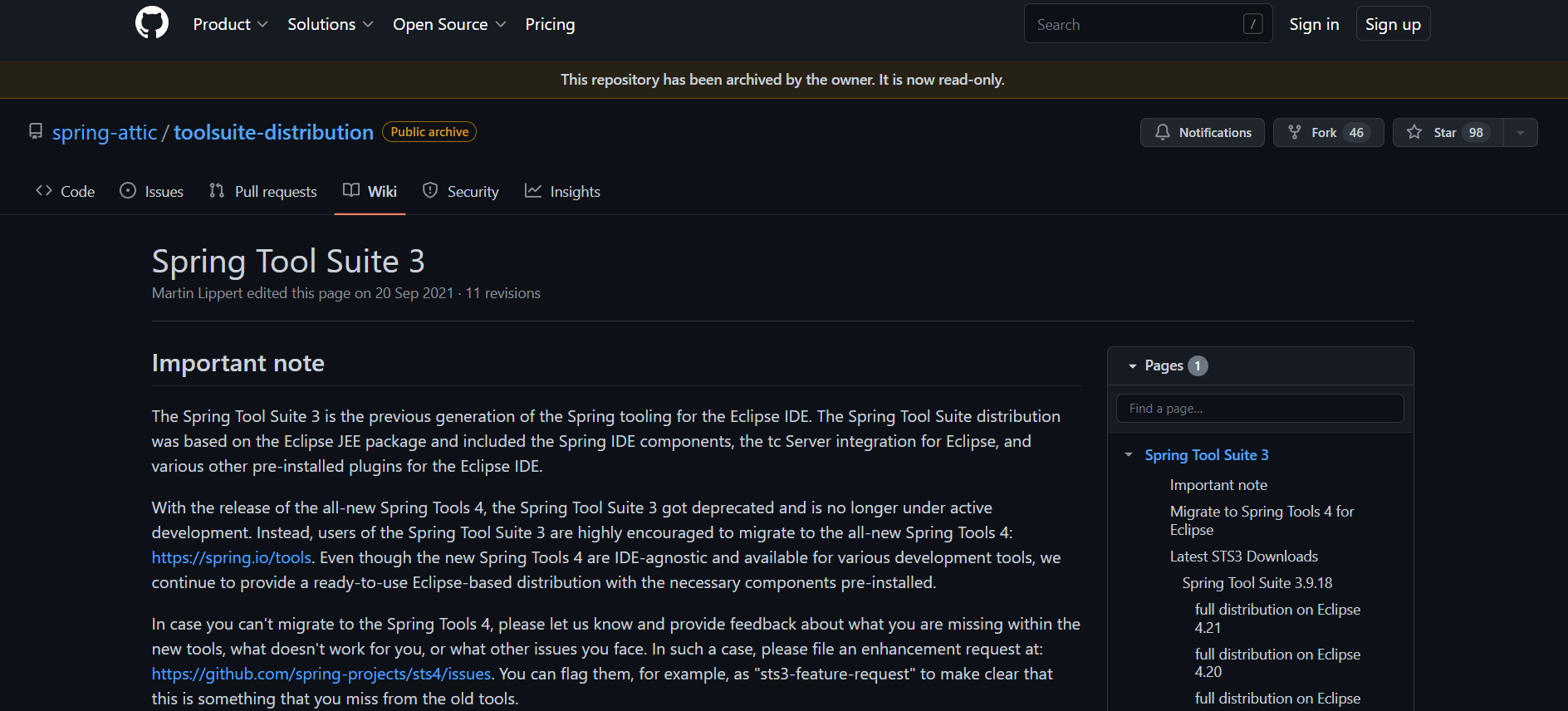1568x711 pixels.
Task: Go to the Pricing page
Action: [x=550, y=24]
